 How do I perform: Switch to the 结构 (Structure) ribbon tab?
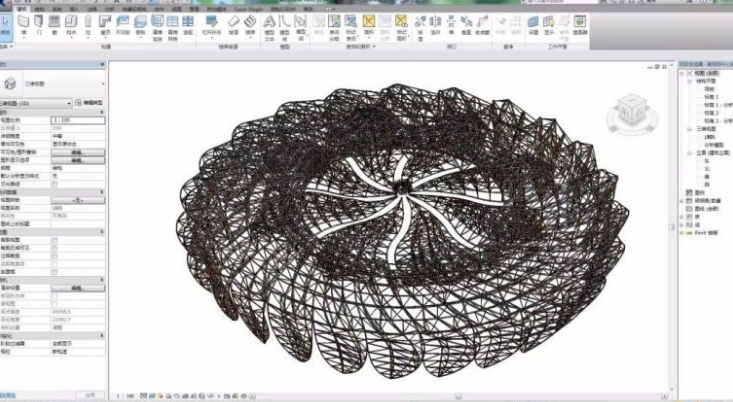pos(39,9)
